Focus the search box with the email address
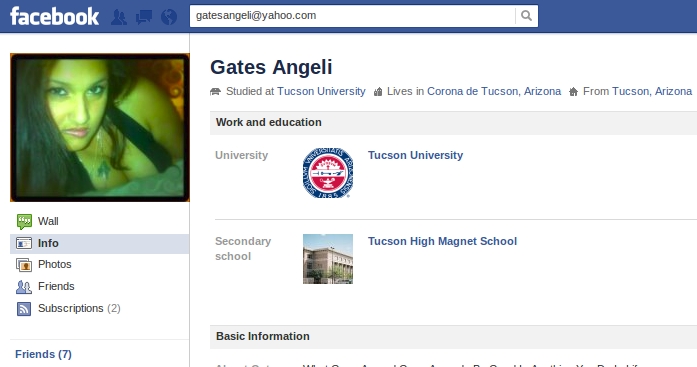Screen dimensions: 697x367 pyautogui.click(x=353, y=16)
